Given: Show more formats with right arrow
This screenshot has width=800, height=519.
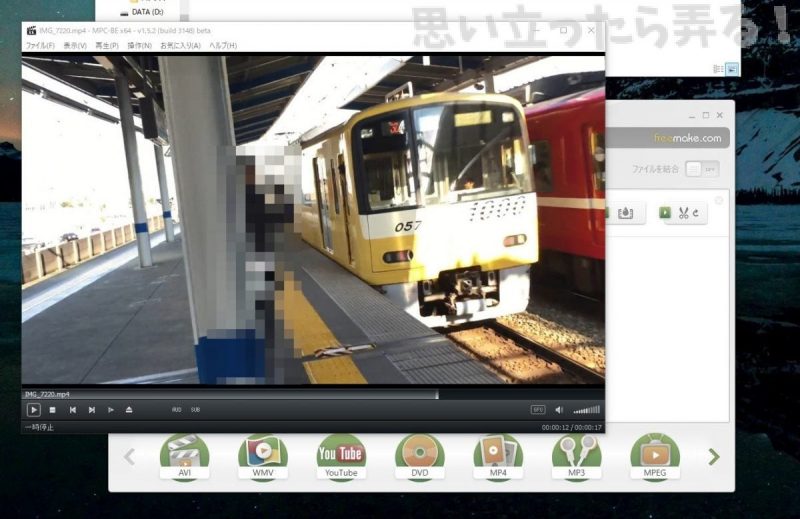Looking at the screenshot, I should point(714,457).
